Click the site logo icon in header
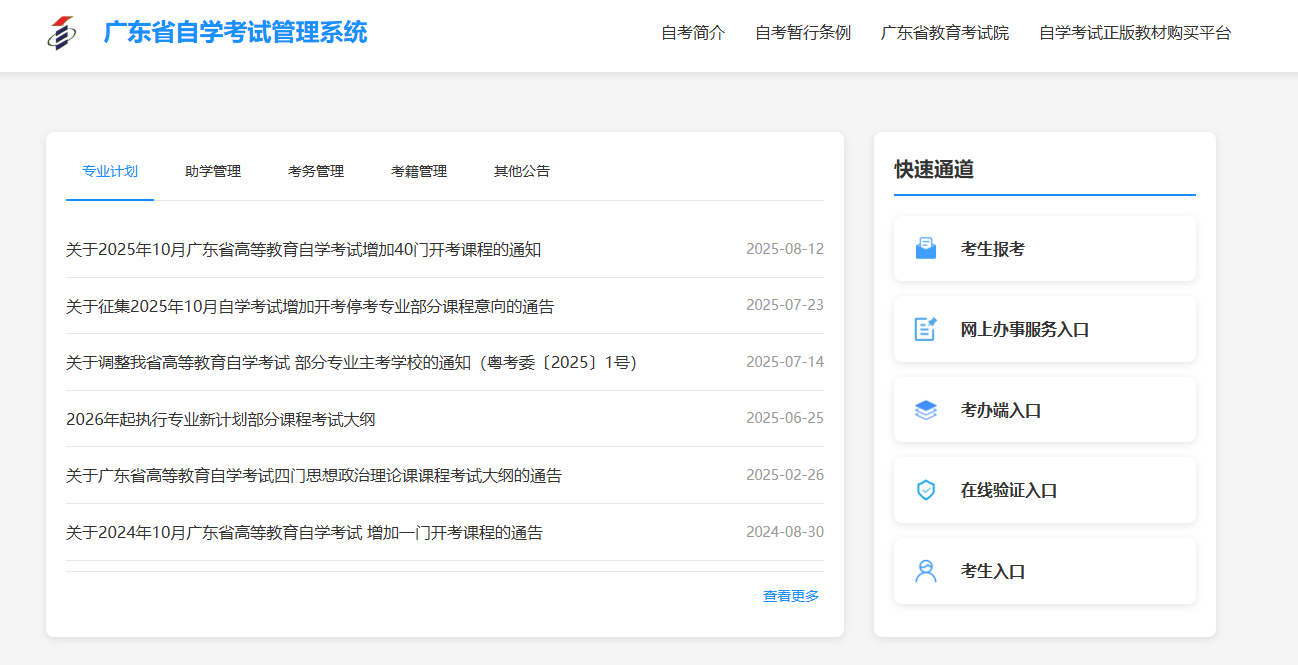 pyautogui.click(x=61, y=33)
